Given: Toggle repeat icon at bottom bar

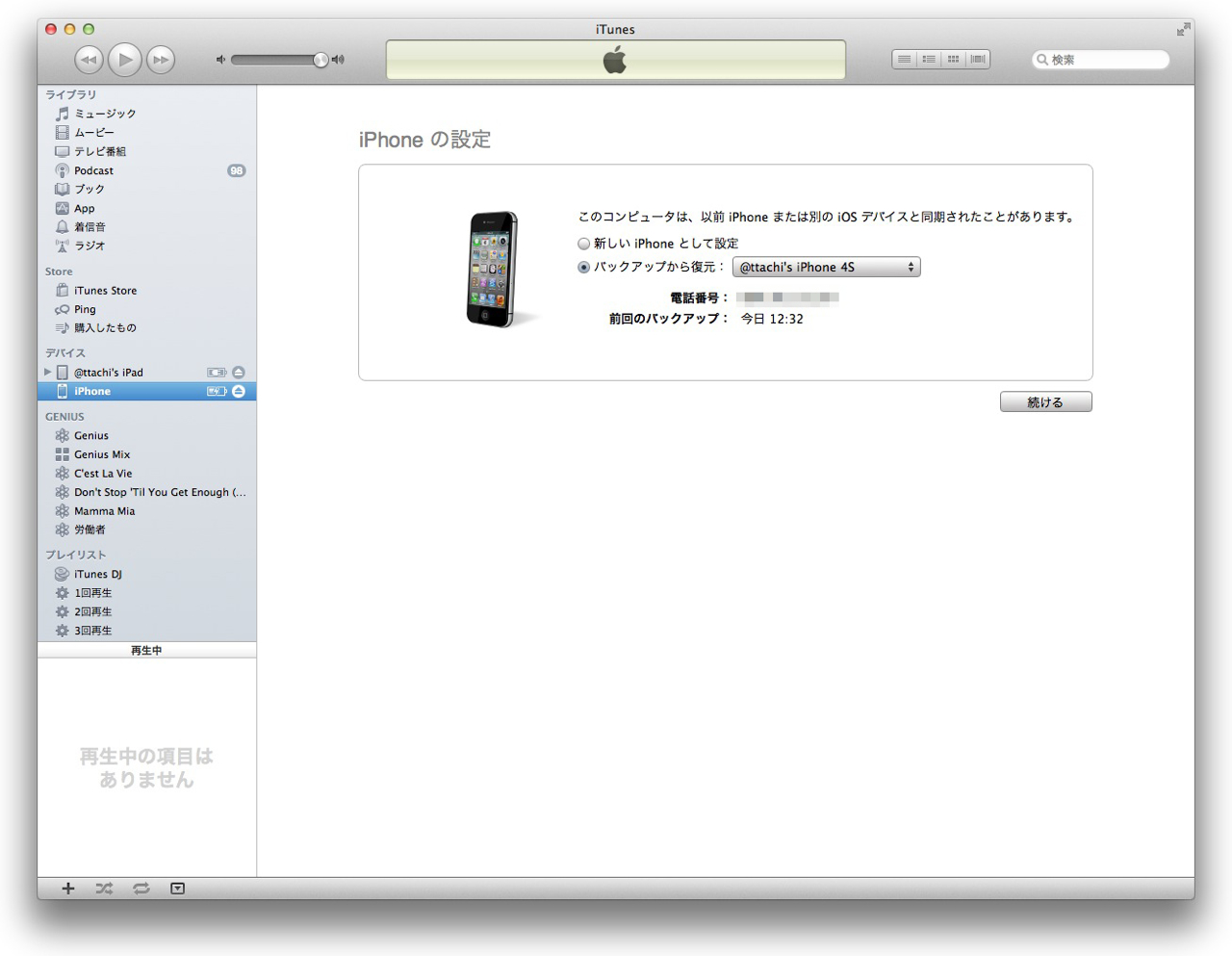Looking at the screenshot, I should (x=141, y=889).
